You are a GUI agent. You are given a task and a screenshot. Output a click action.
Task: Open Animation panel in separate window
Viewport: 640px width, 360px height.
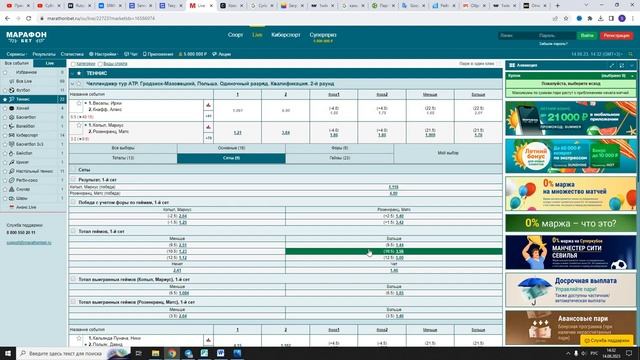coord(622,65)
